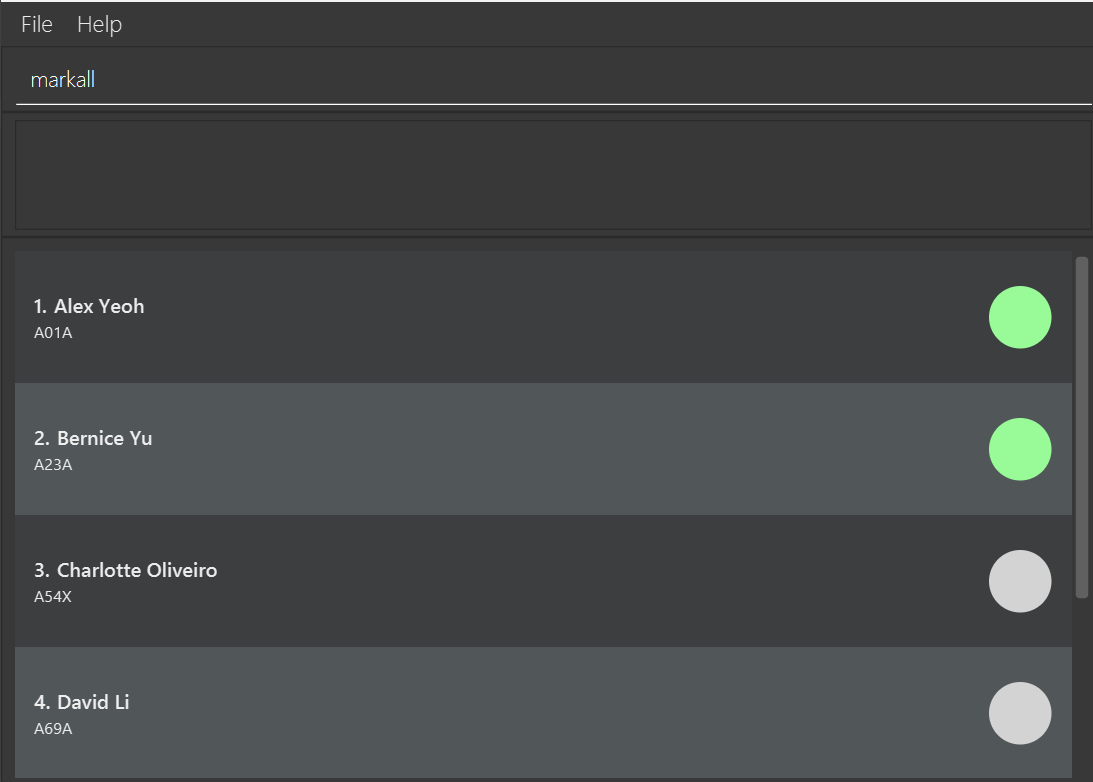
Task: Click Alex Yeoh's green attendance circle
Action: pyautogui.click(x=1020, y=317)
